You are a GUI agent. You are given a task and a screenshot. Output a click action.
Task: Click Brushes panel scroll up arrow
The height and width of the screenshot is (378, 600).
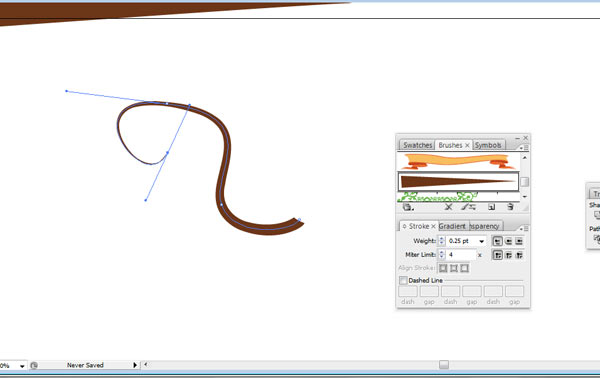[x=525, y=157]
